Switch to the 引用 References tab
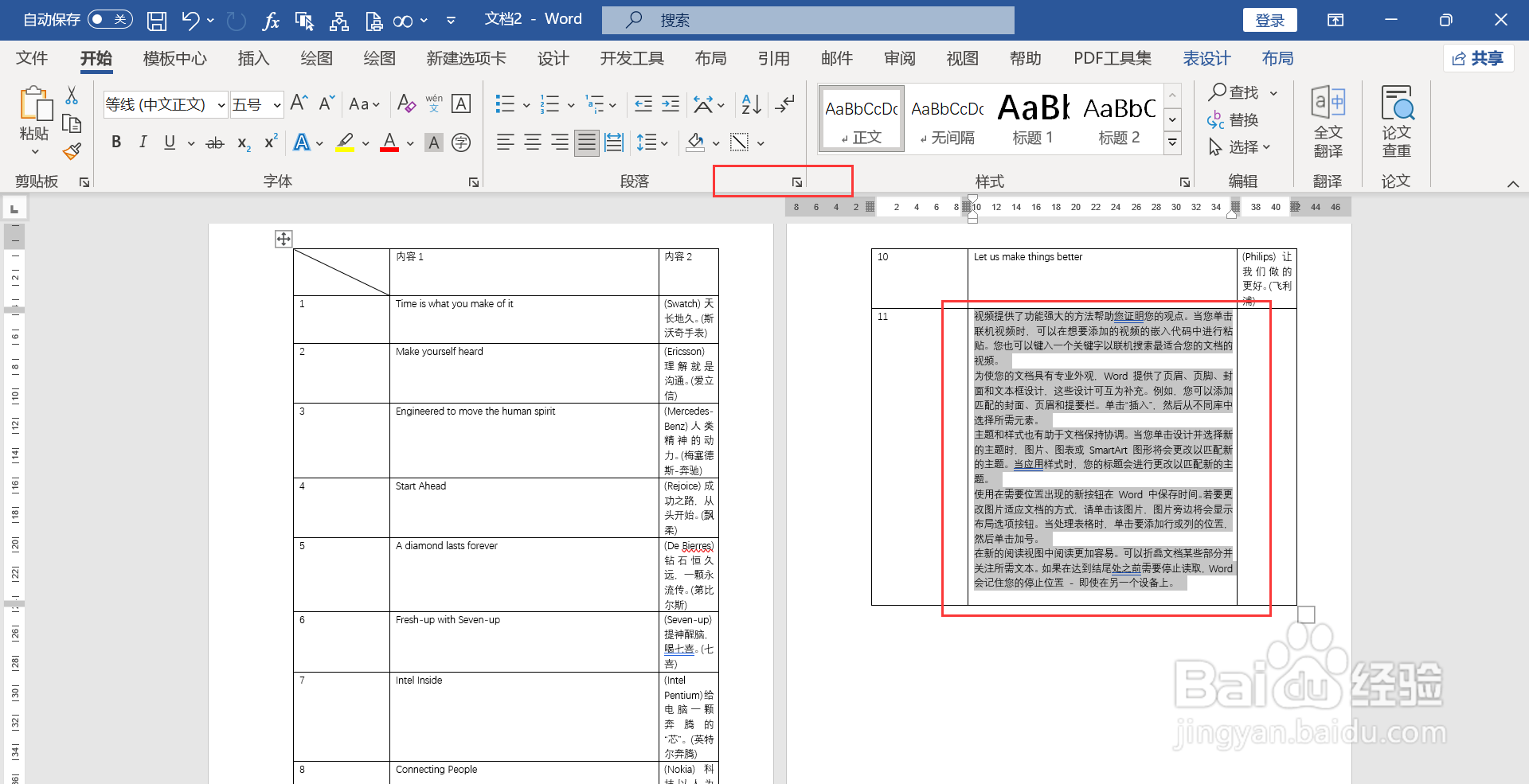 (773, 58)
